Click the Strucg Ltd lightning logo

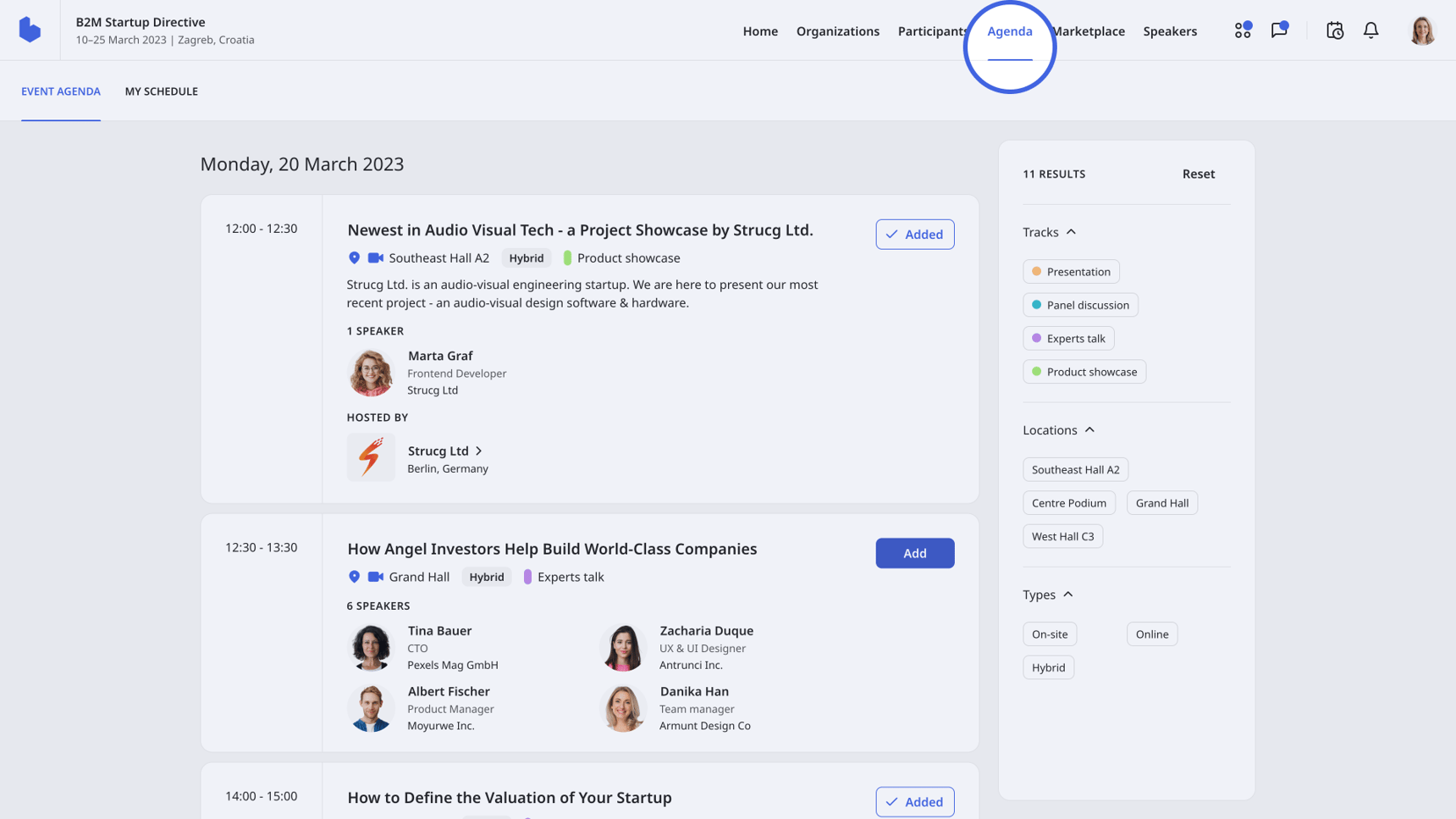pos(371,457)
